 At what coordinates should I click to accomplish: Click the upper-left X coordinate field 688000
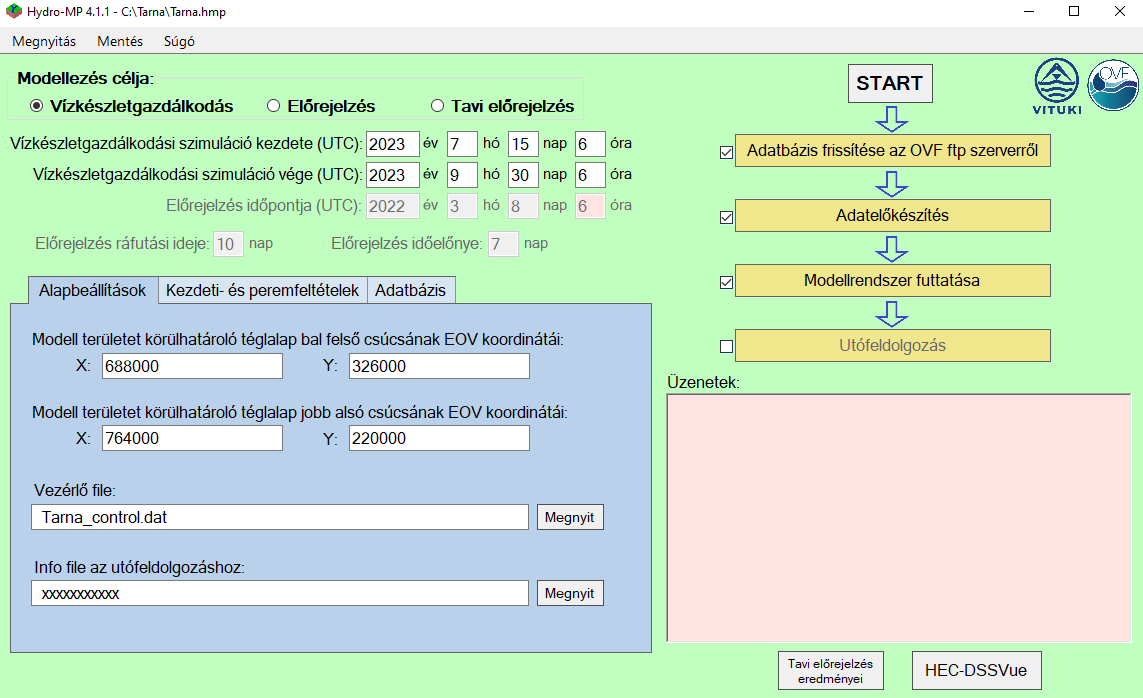point(192,367)
